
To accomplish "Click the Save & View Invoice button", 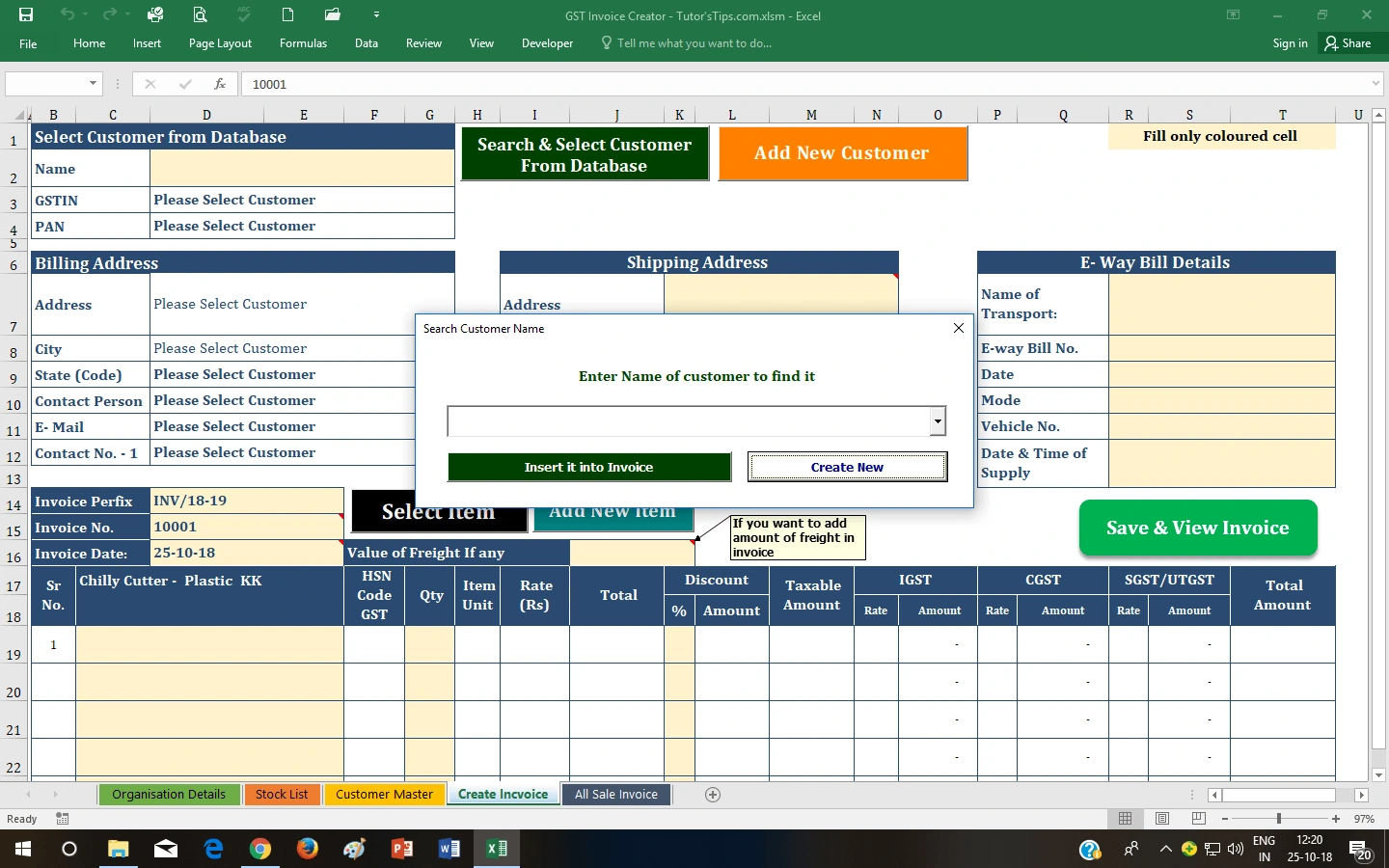I will (x=1198, y=528).
